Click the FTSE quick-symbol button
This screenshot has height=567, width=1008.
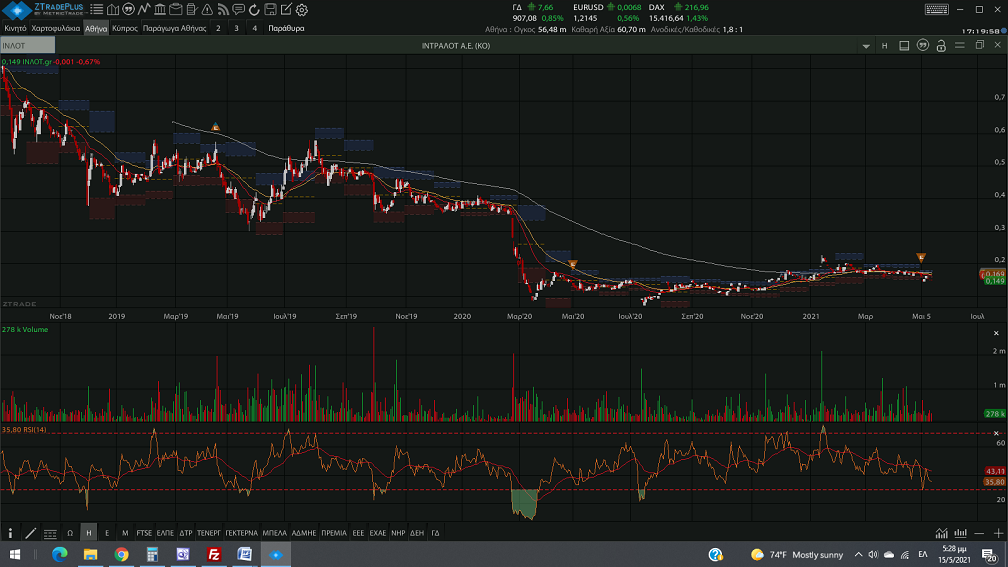(x=145, y=533)
